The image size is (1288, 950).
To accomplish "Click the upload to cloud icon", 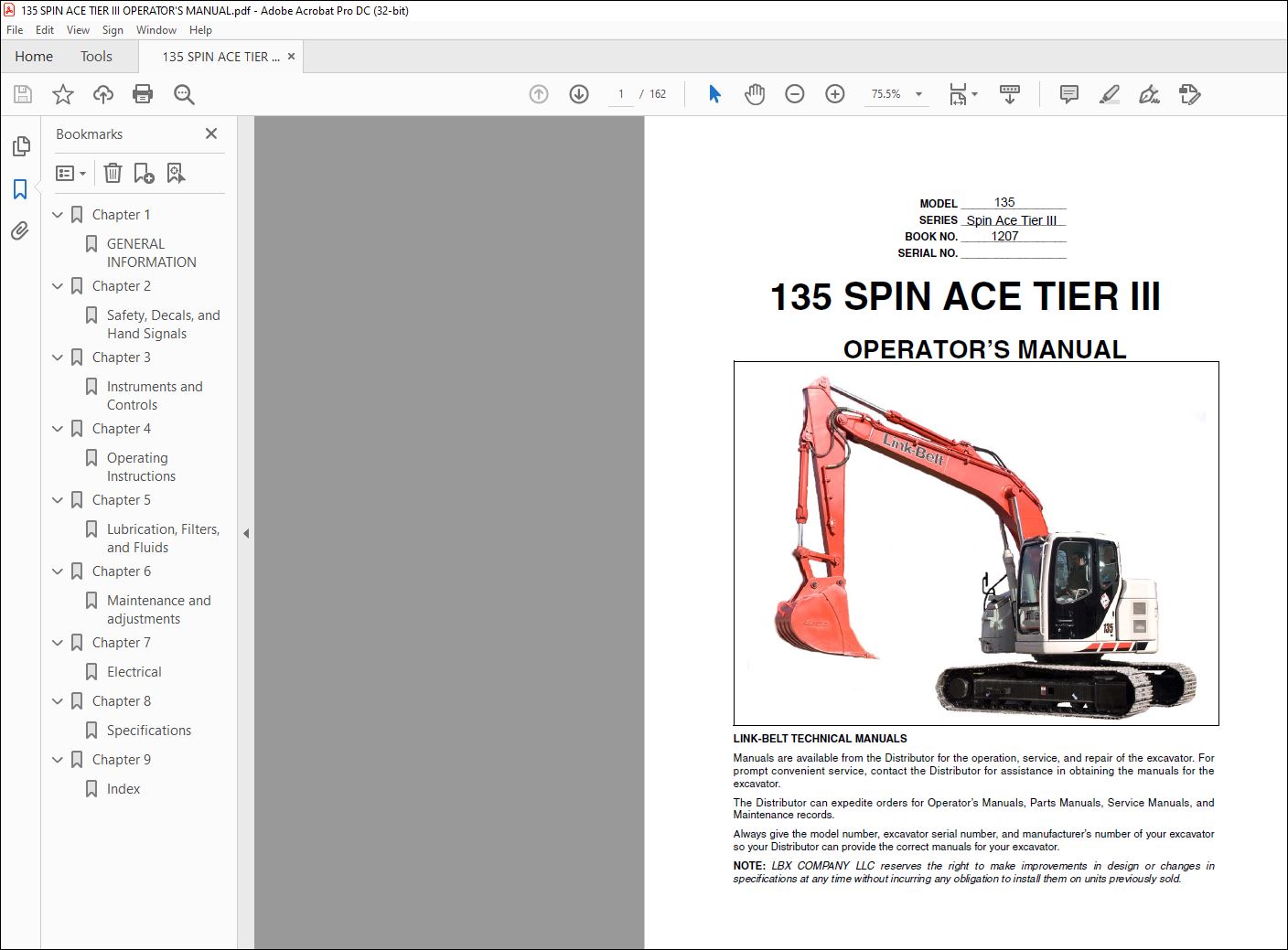I will pos(103,94).
